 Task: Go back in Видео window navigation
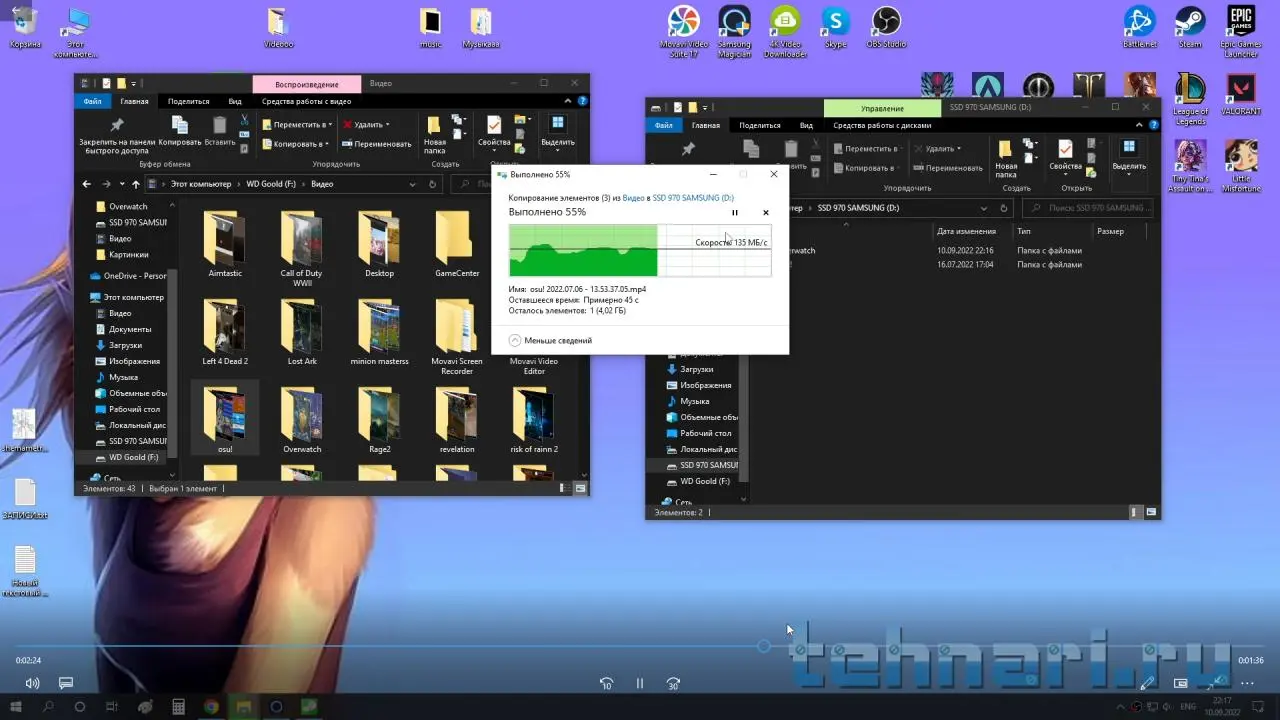point(87,184)
